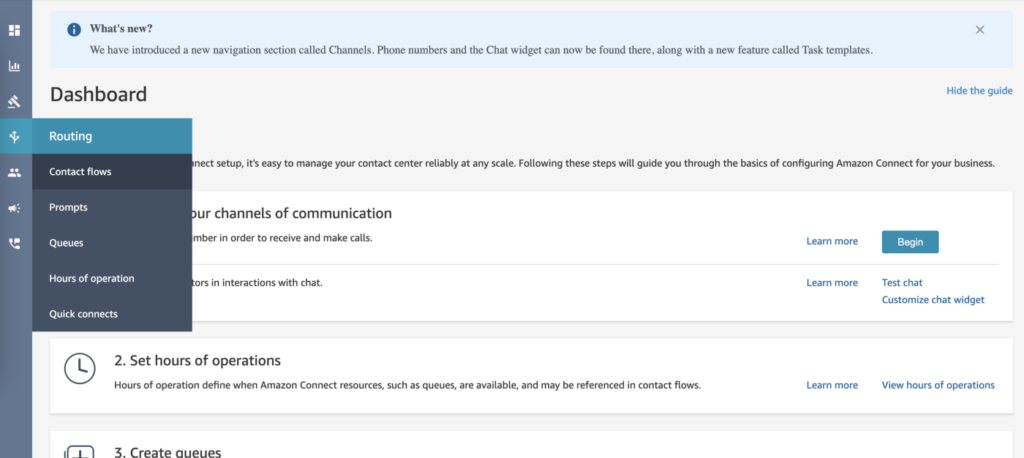Viewport: 1024px width, 458px height.
Task: Click the third sidebar icon below Metrics
Action: coord(14,101)
